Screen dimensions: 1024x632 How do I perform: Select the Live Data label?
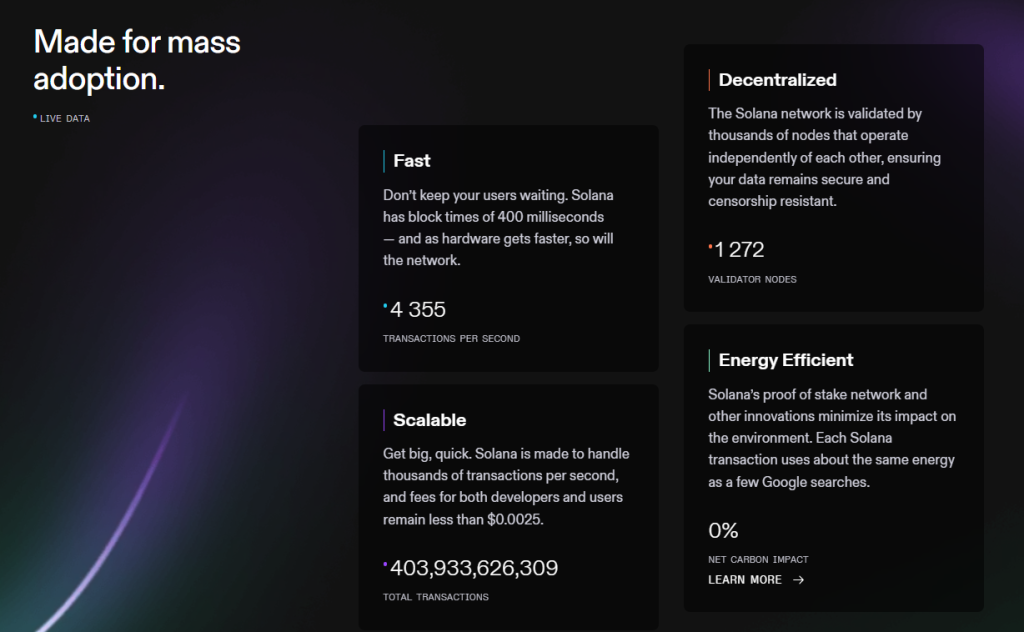pos(65,119)
